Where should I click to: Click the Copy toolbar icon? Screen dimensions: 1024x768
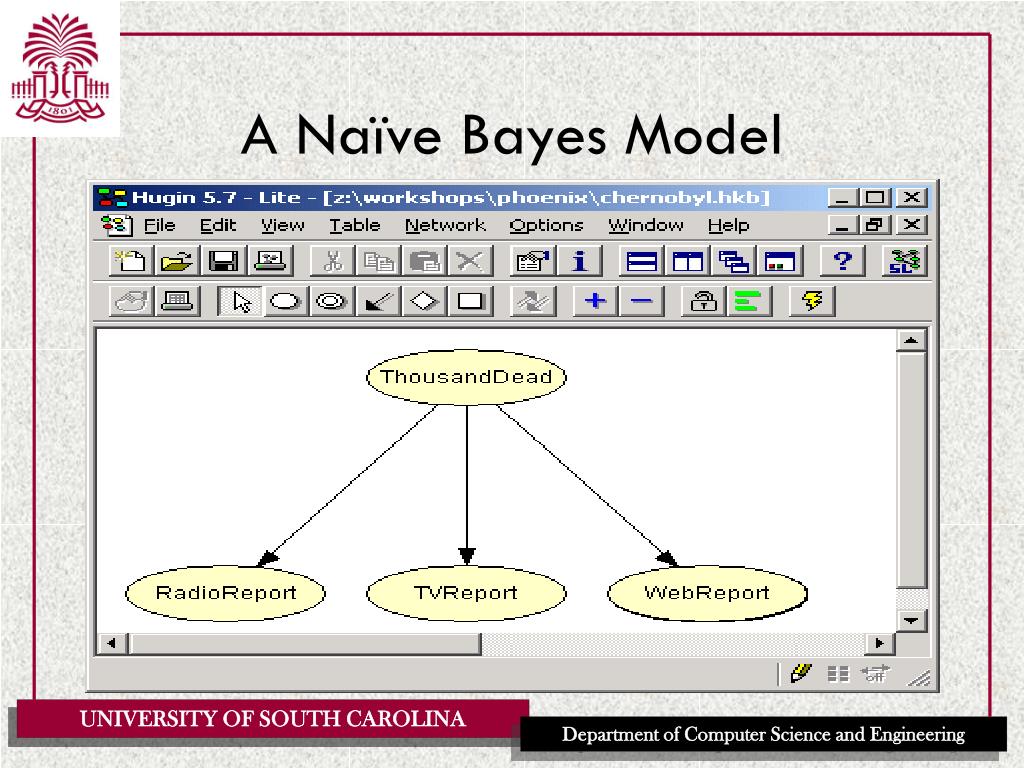click(378, 261)
